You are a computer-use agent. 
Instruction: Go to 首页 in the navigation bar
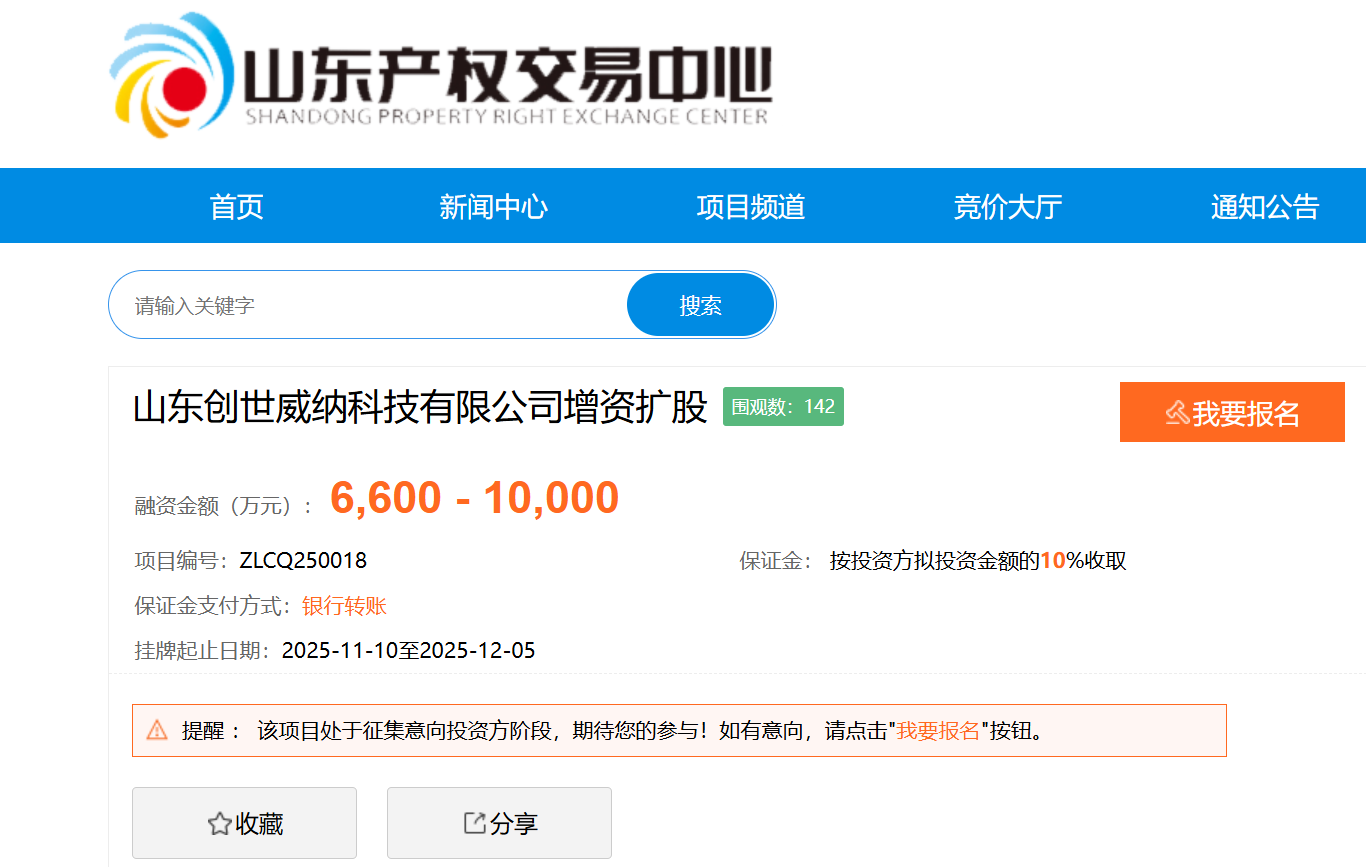point(236,207)
